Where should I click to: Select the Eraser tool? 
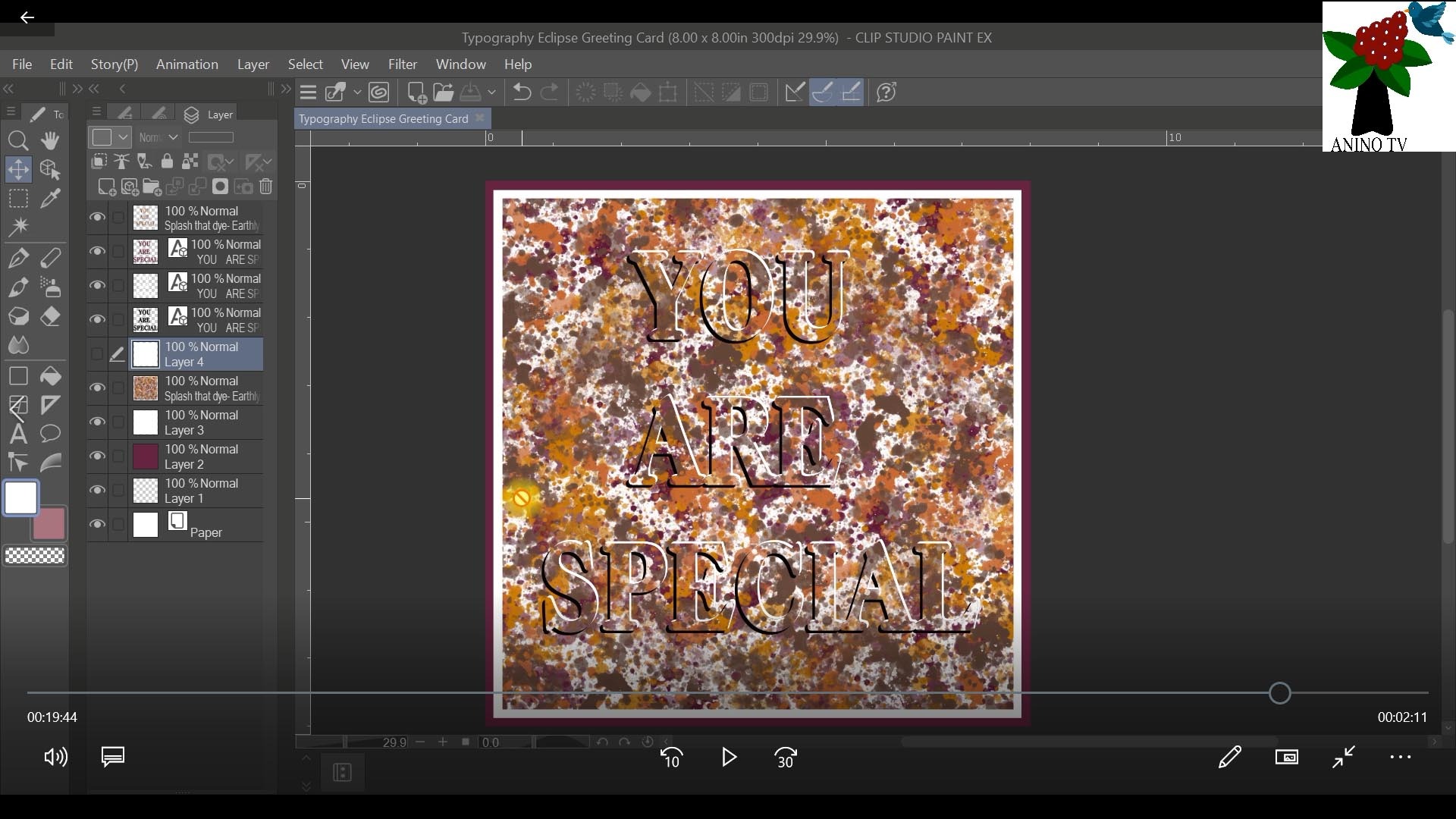click(50, 316)
